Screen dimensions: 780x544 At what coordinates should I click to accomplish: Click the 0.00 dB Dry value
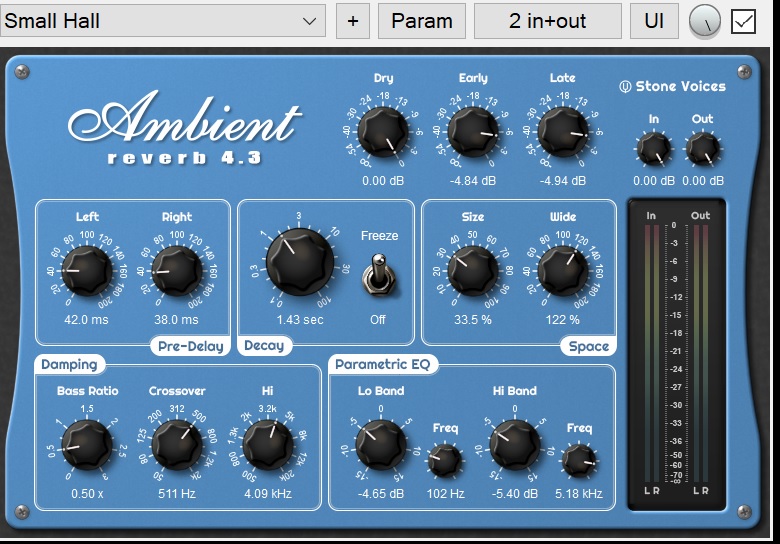[x=383, y=181]
